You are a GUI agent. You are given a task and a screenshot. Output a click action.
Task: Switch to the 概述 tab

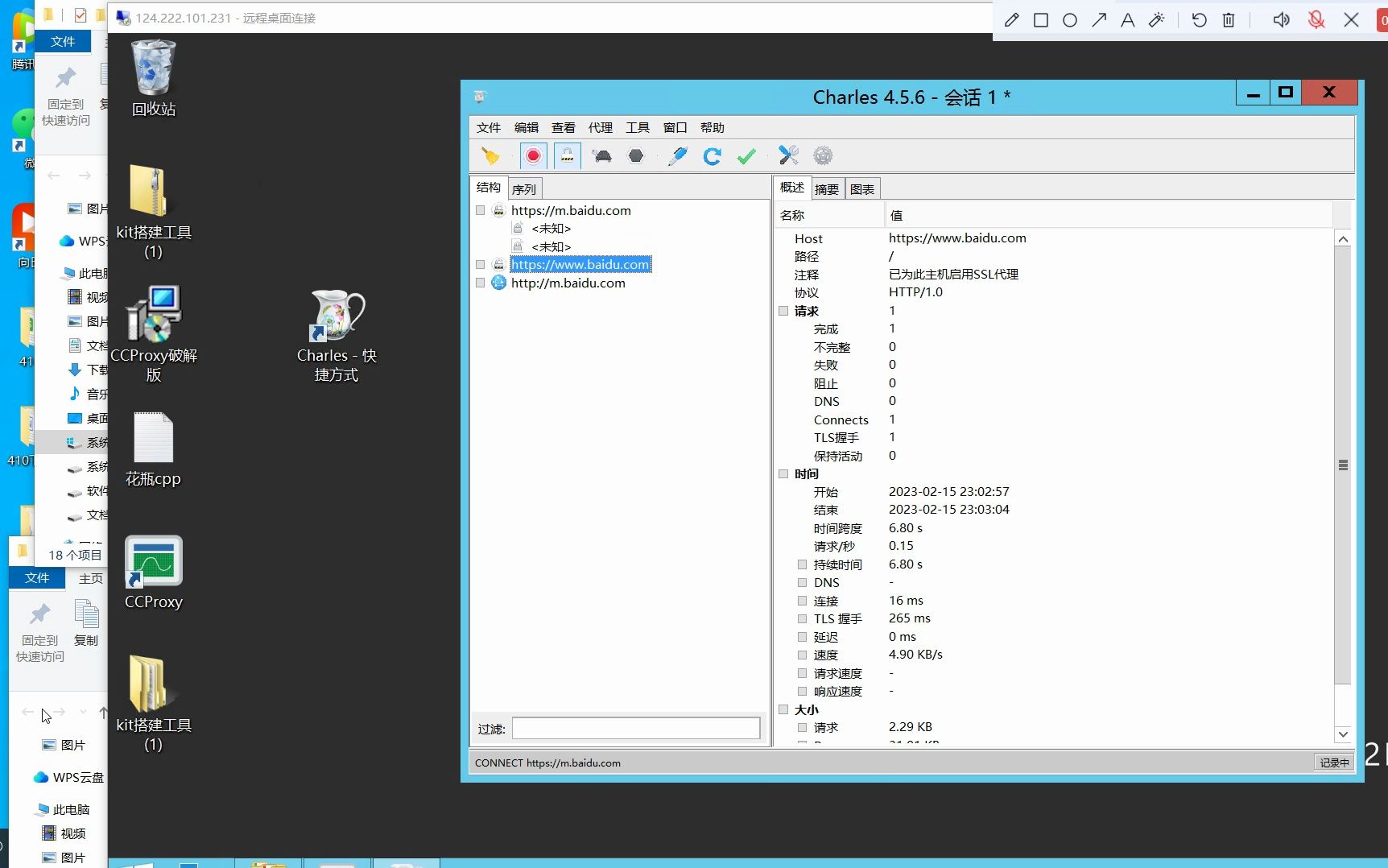pyautogui.click(x=792, y=188)
